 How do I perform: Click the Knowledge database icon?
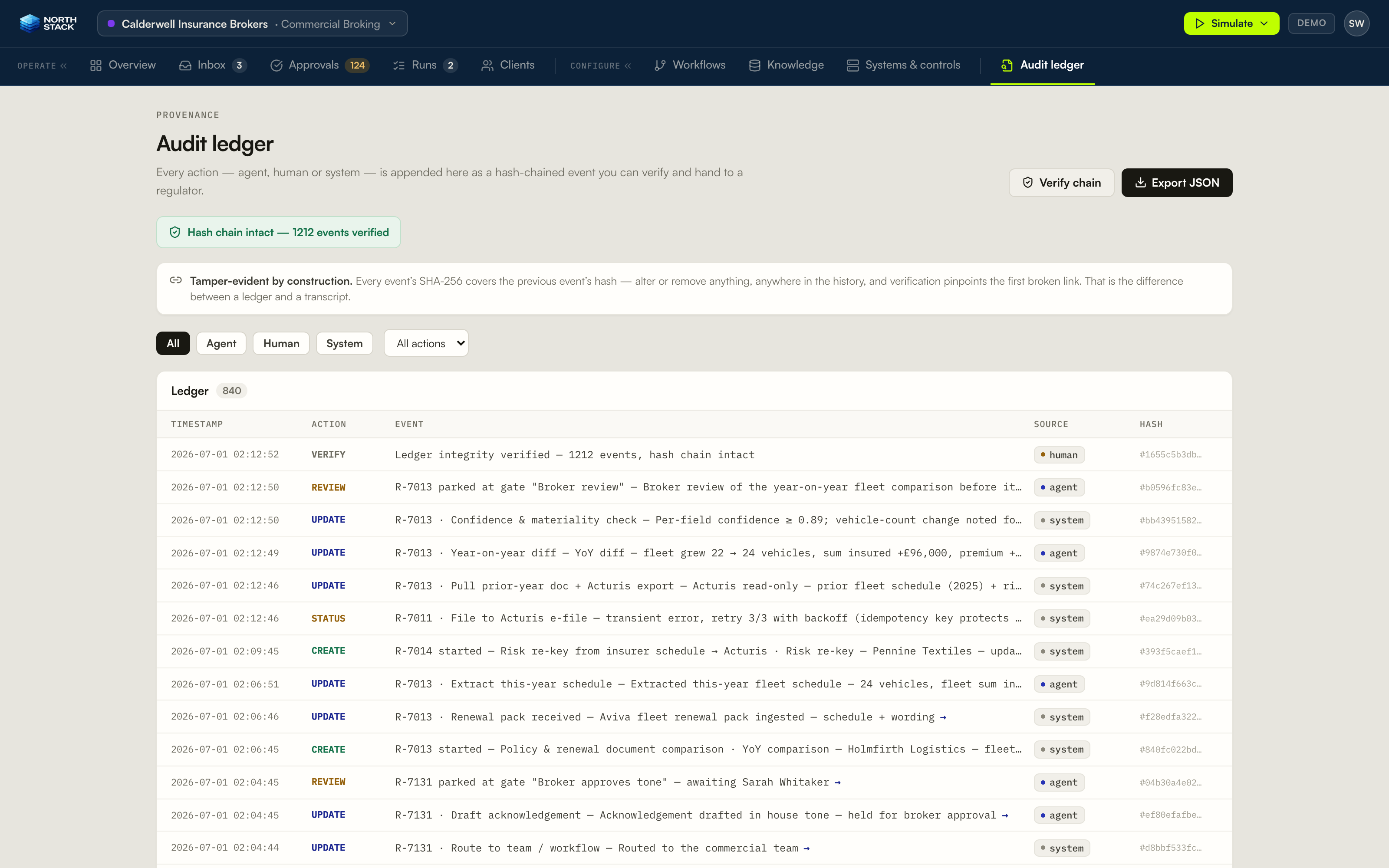(755, 66)
